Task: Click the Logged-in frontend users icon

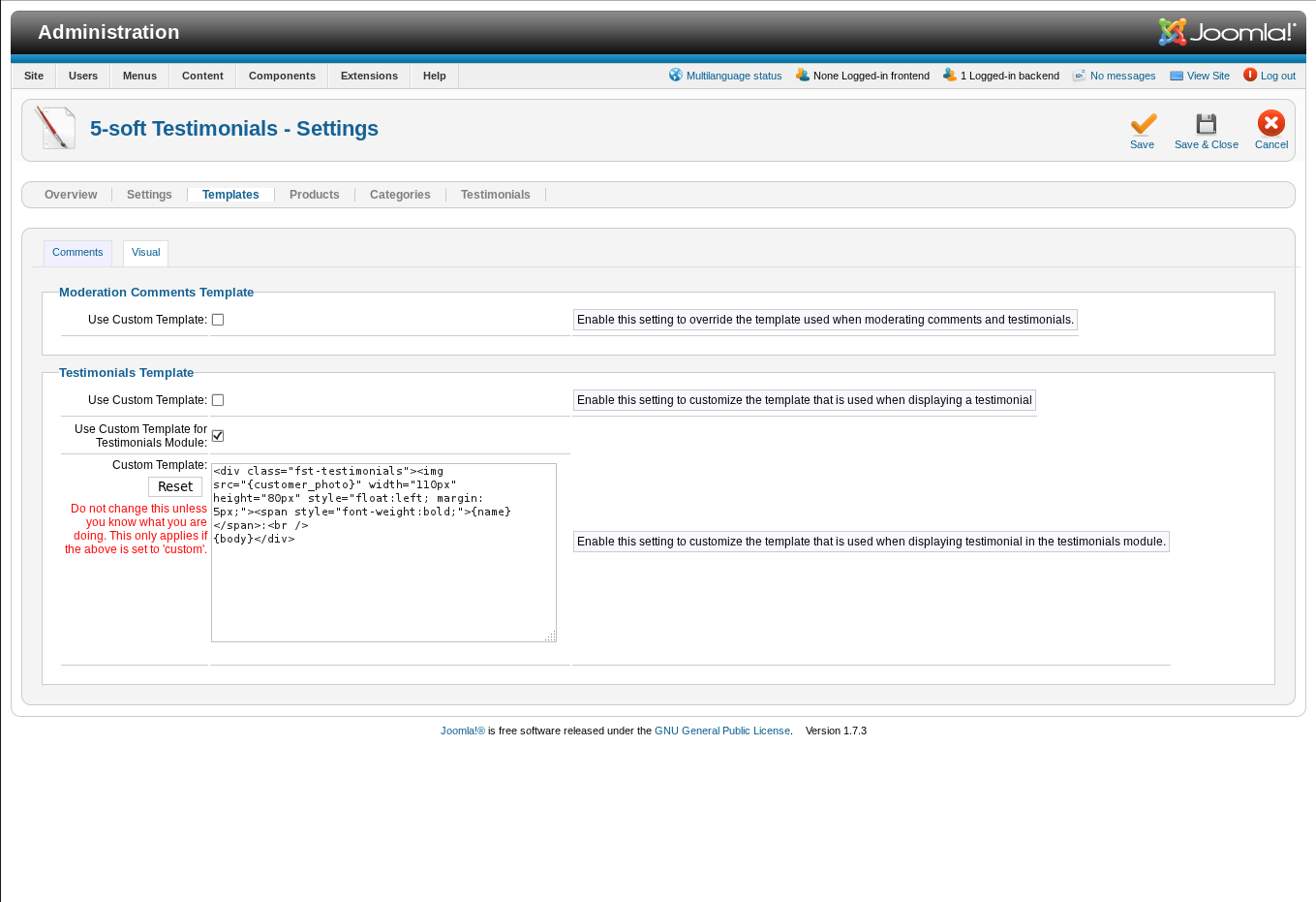Action: [x=803, y=75]
